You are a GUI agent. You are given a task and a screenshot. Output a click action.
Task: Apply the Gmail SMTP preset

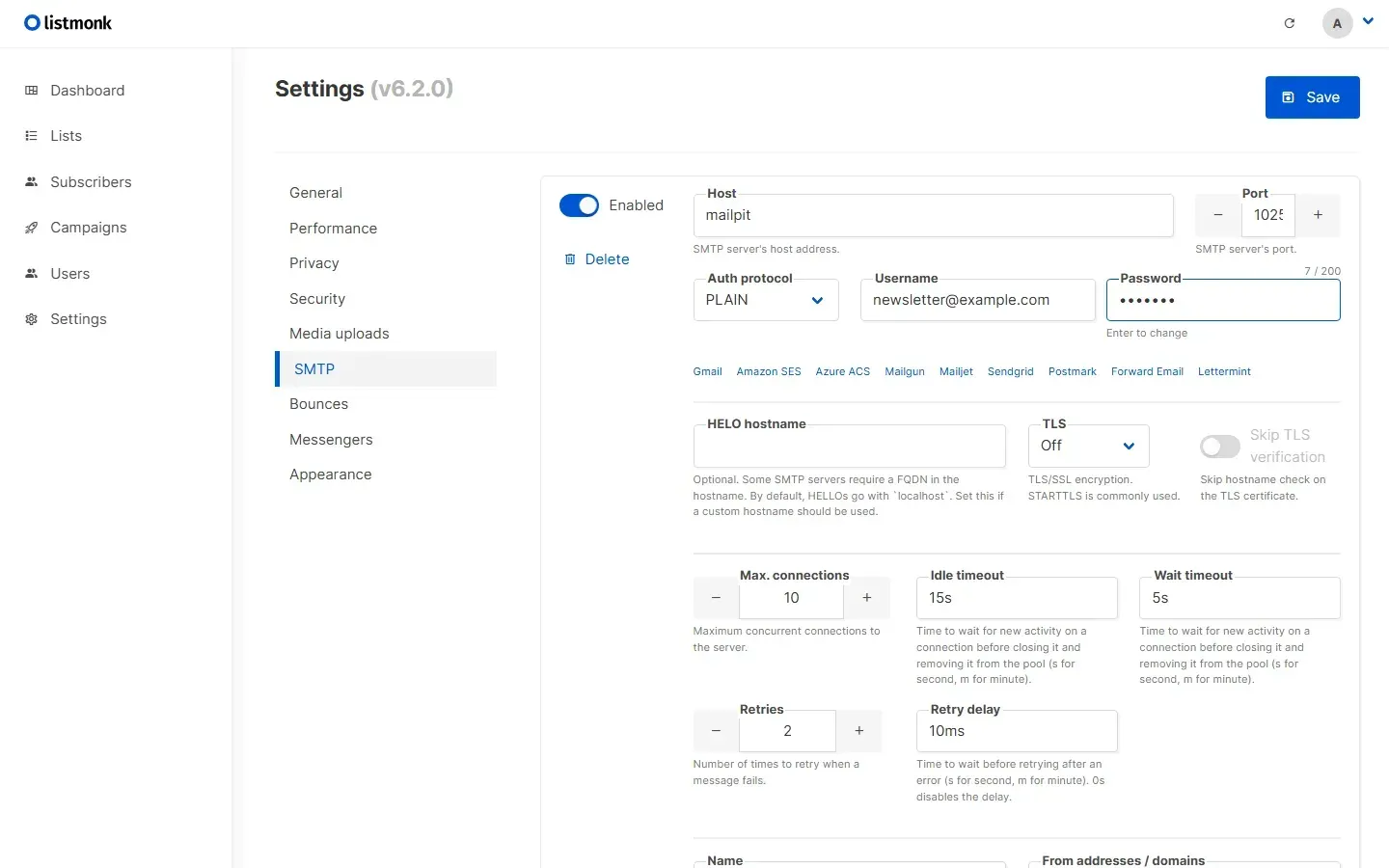coord(707,371)
